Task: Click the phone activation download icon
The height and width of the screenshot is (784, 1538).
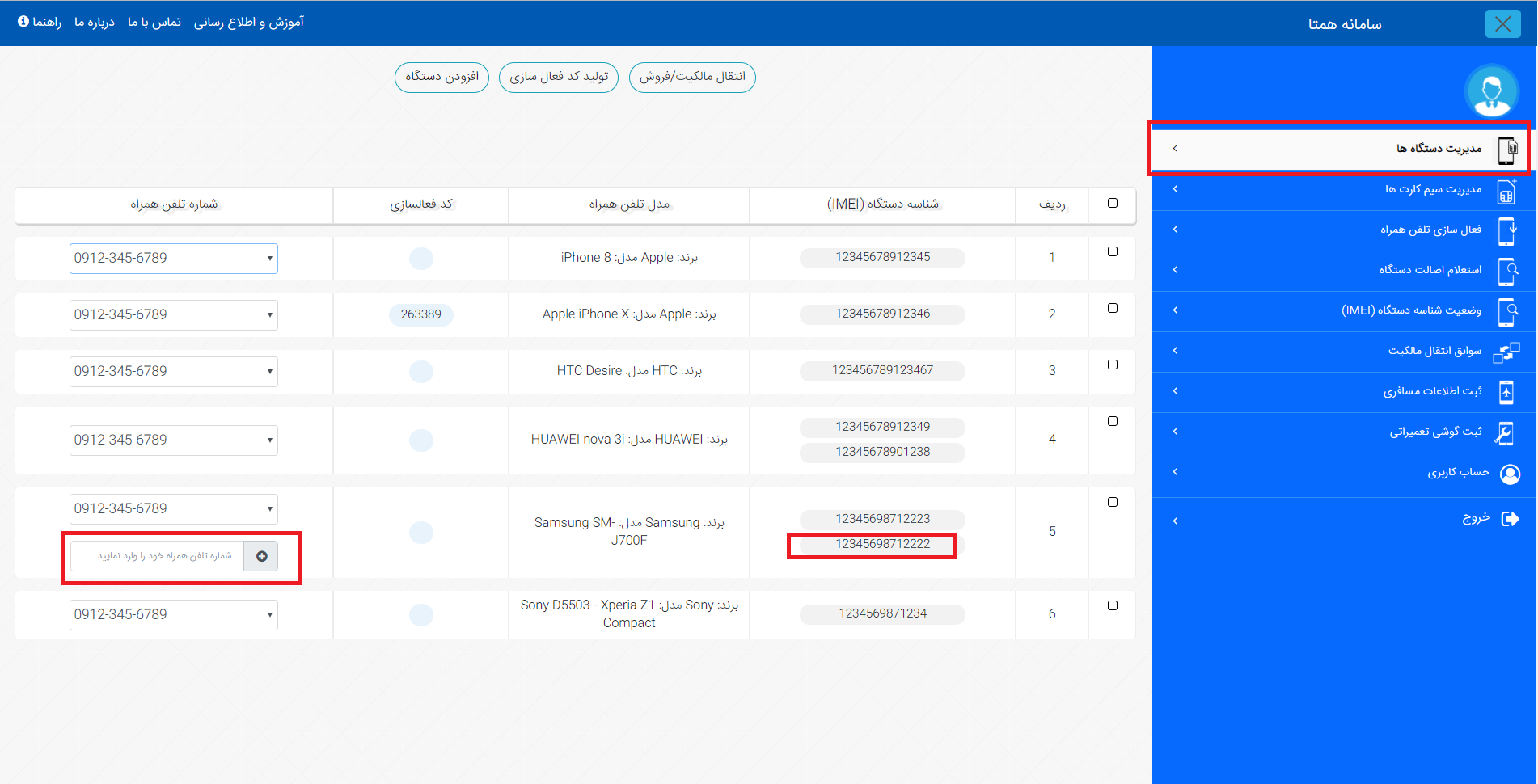Action: click(x=1507, y=231)
